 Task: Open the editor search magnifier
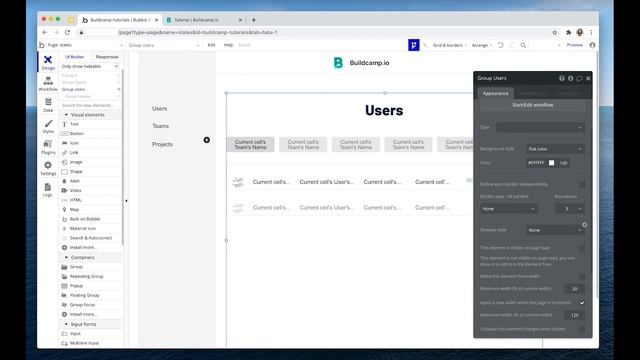[523, 45]
